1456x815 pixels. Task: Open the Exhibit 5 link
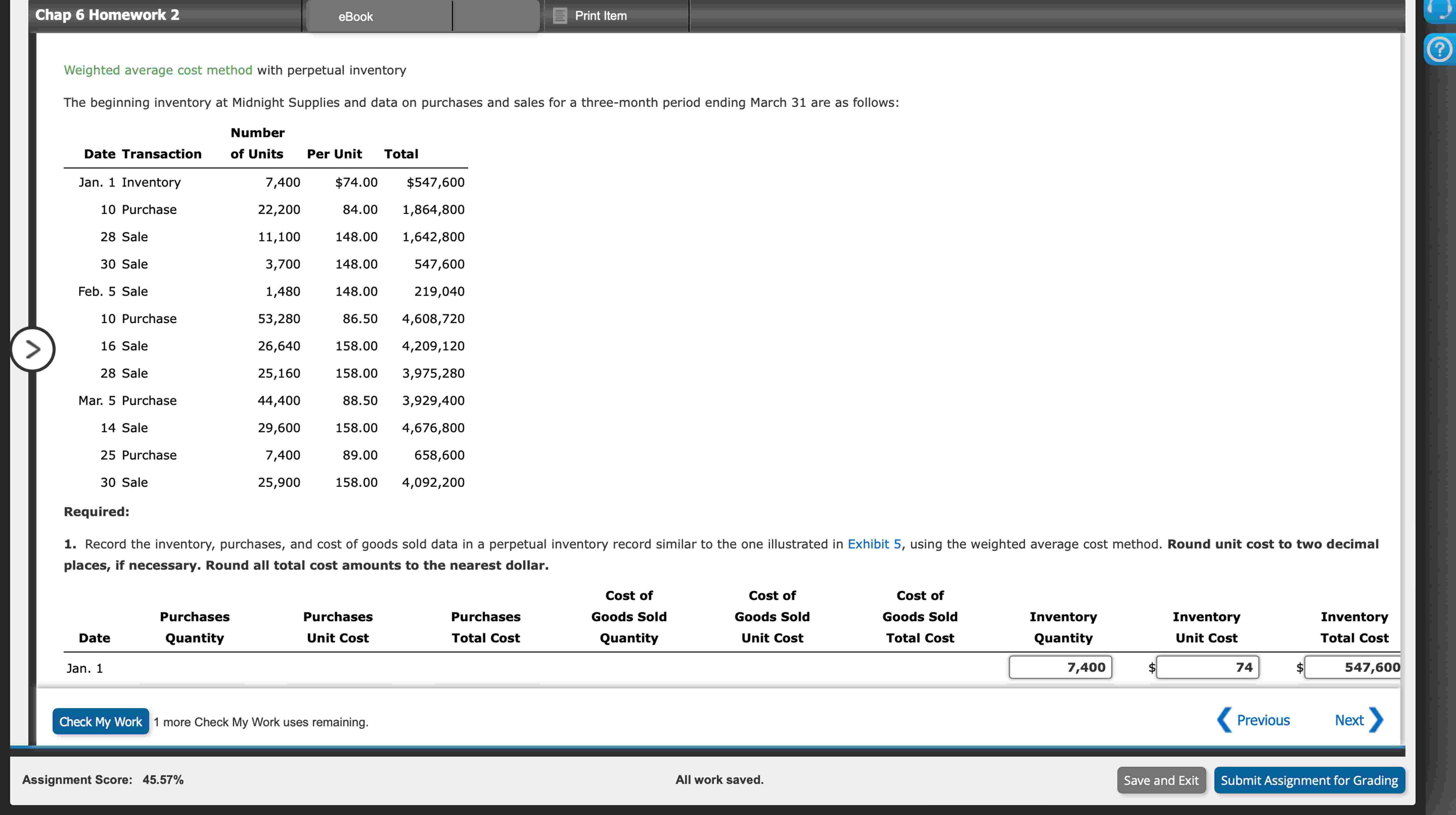[x=874, y=544]
